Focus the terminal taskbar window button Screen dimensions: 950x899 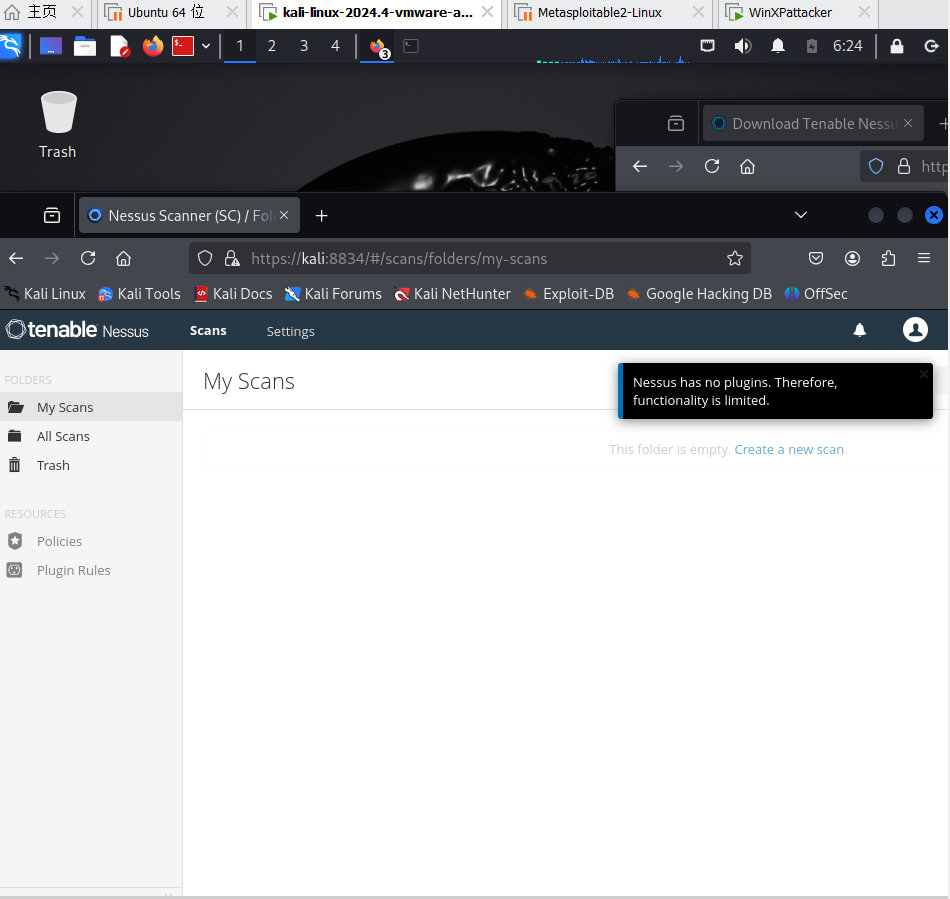411,46
